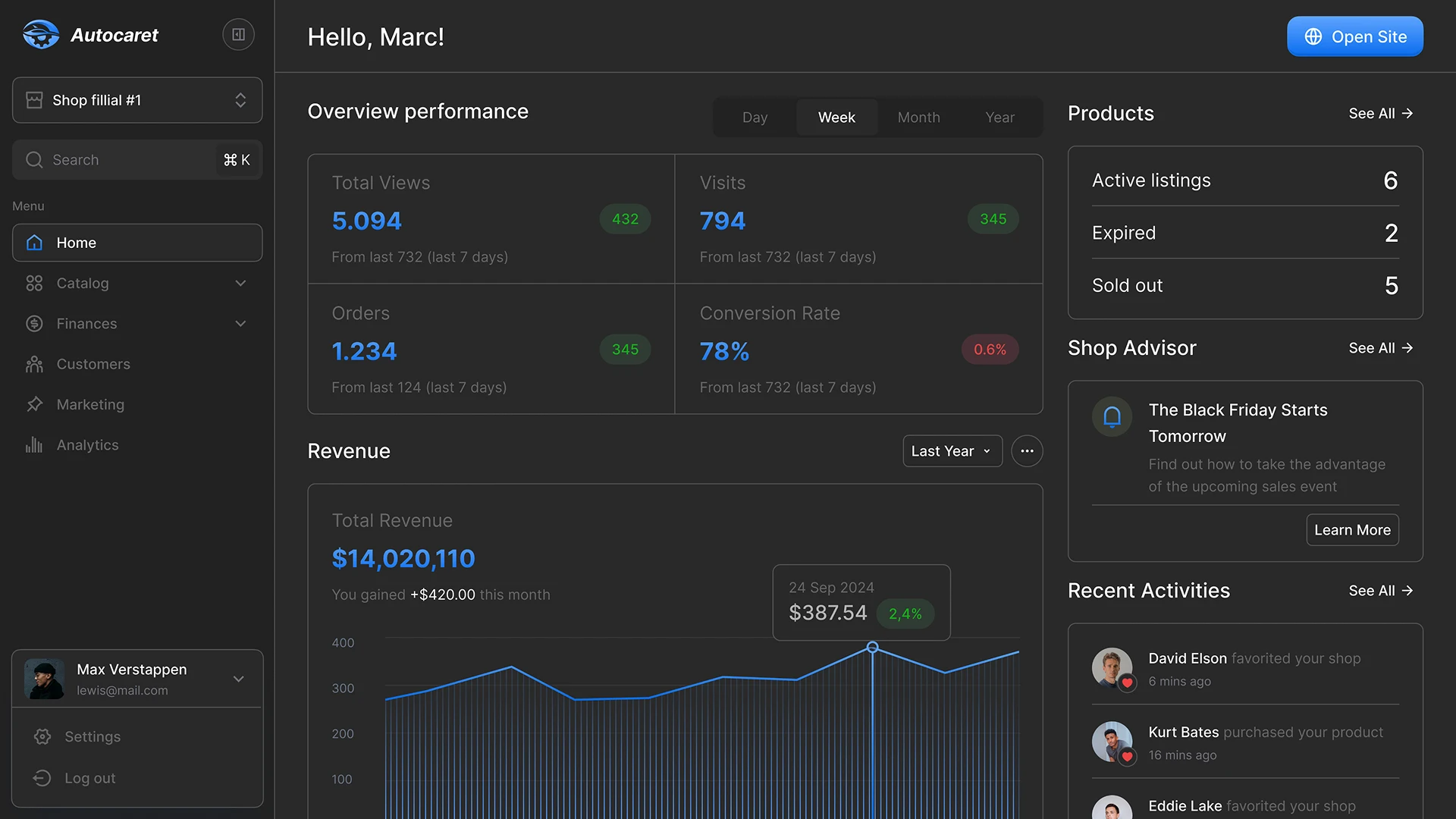Open the Shop fillial #1 selector
The image size is (1456, 819).
pos(136,99)
